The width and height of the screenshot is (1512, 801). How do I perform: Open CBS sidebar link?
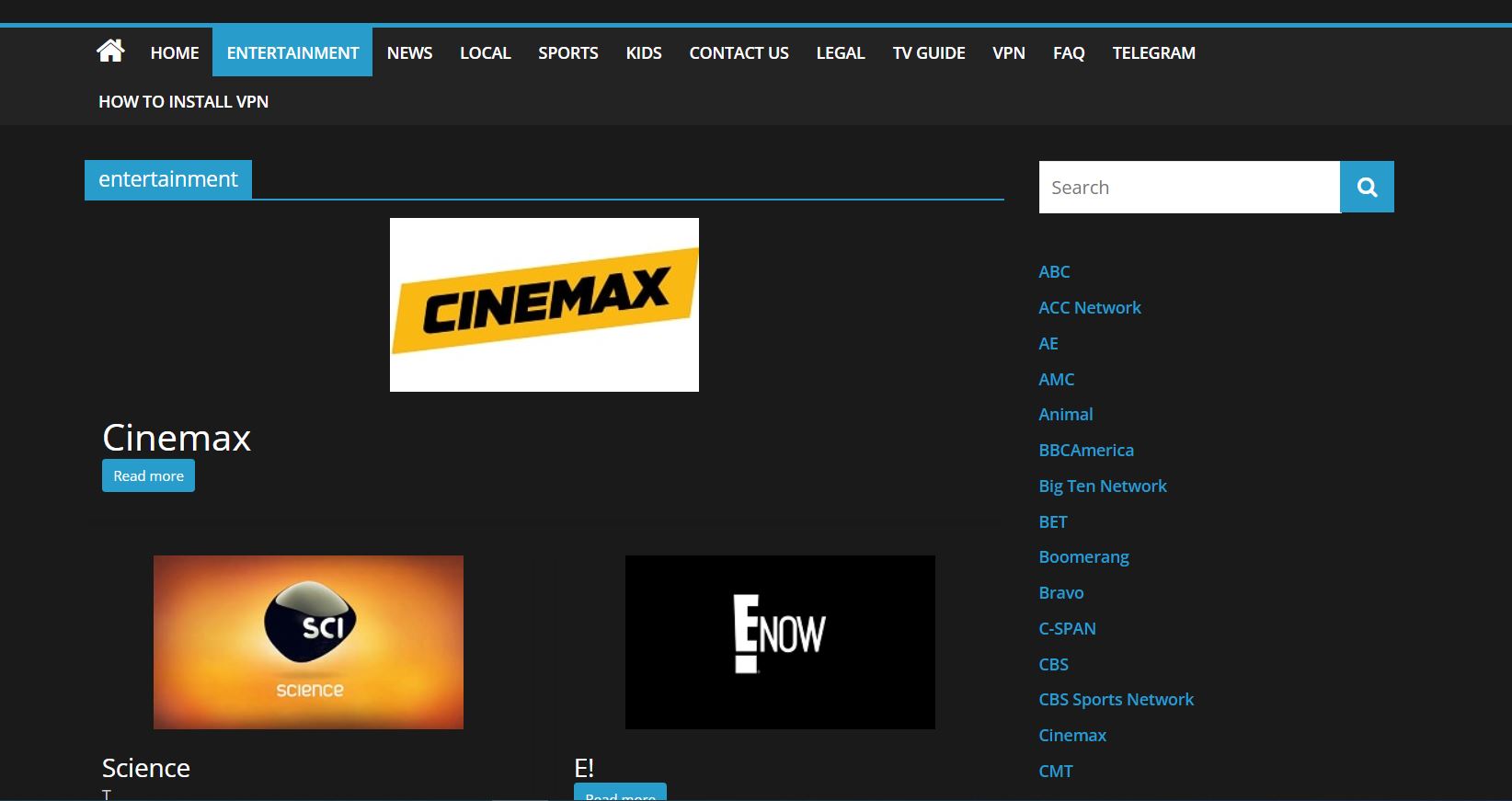(1053, 664)
